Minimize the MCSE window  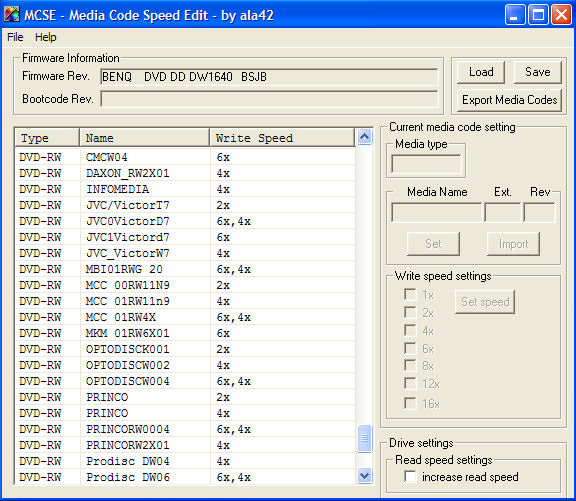pos(514,15)
